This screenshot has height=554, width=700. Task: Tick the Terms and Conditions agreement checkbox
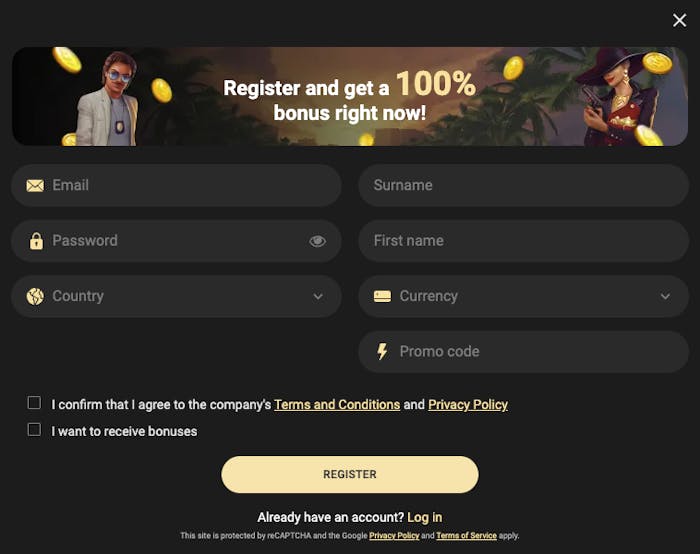pyautogui.click(x=34, y=403)
